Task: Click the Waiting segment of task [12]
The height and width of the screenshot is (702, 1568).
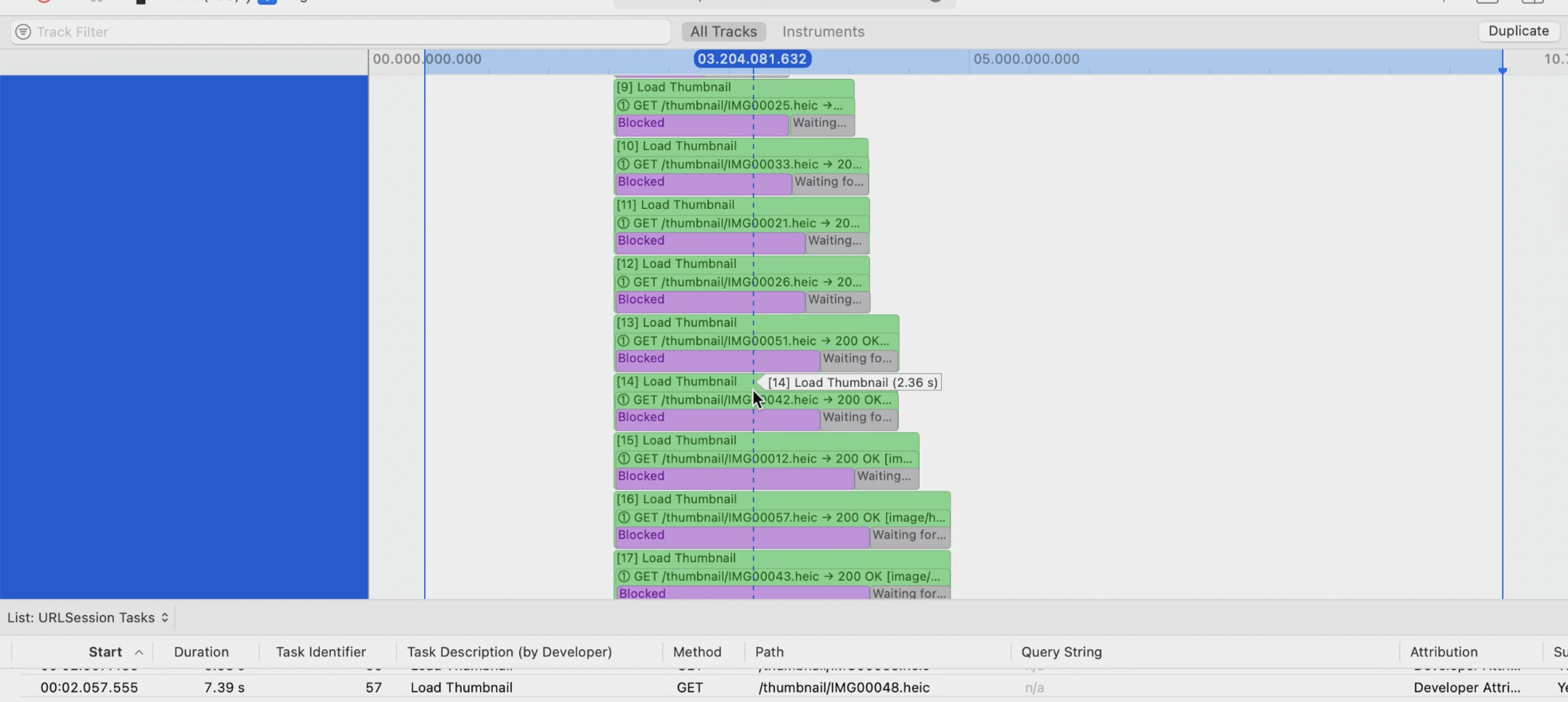Action: coord(837,302)
